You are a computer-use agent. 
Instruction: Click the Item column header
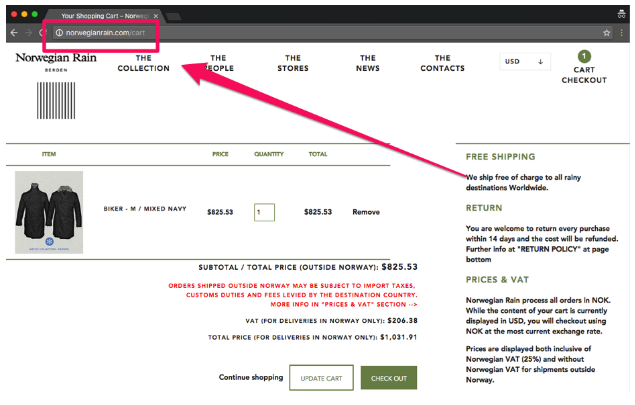49,154
